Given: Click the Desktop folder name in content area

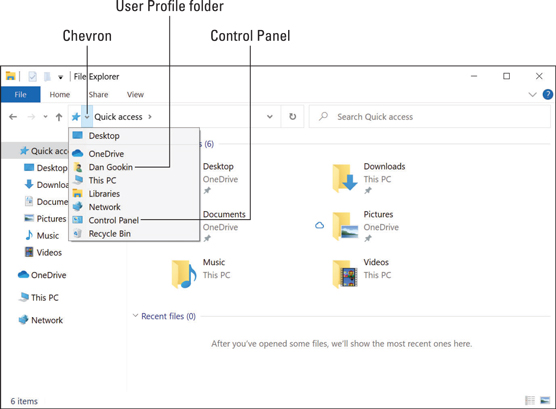Looking at the screenshot, I should click(218, 166).
